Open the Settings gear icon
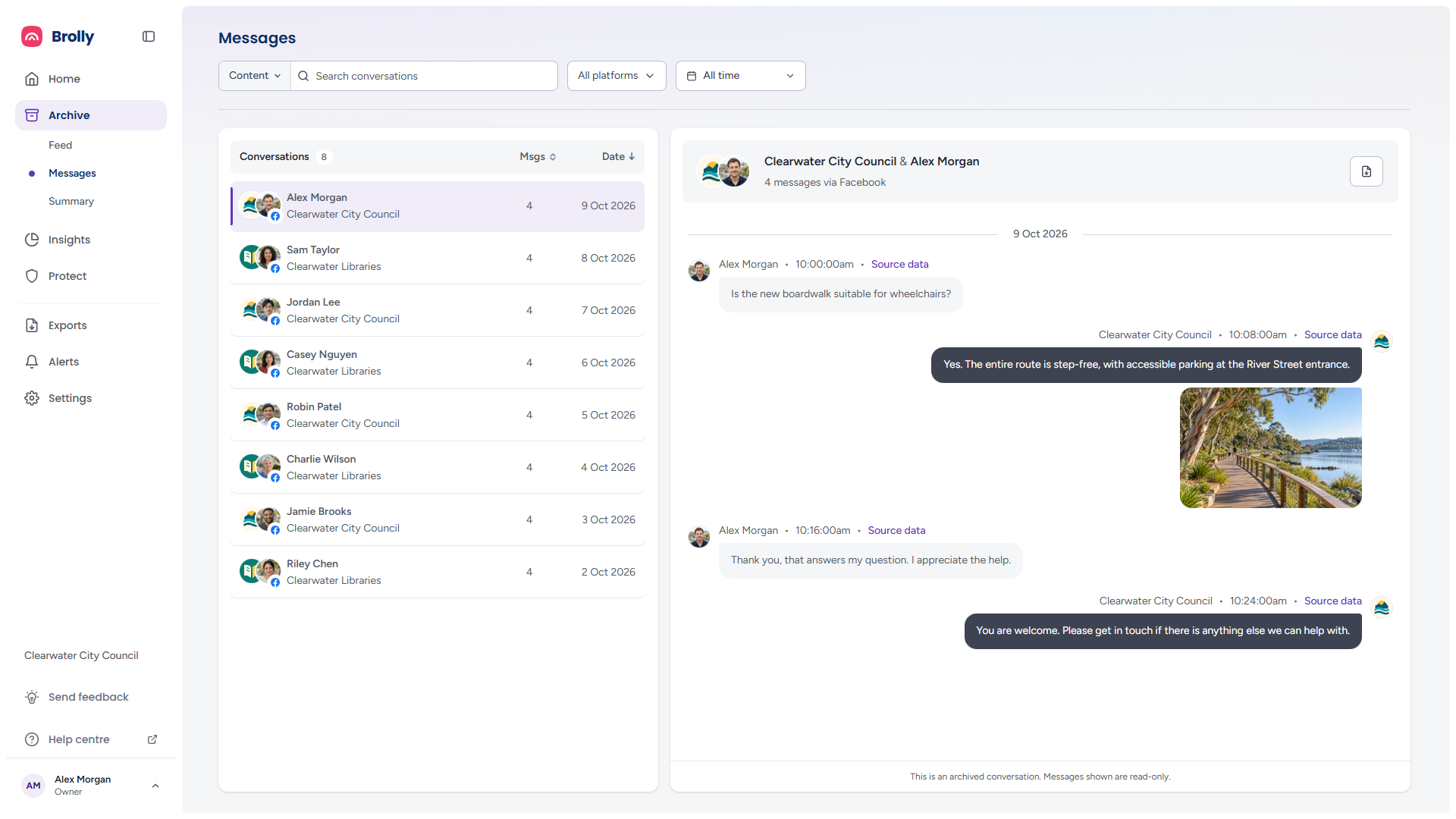Screen dimensions: 1456x819 click(x=32, y=398)
